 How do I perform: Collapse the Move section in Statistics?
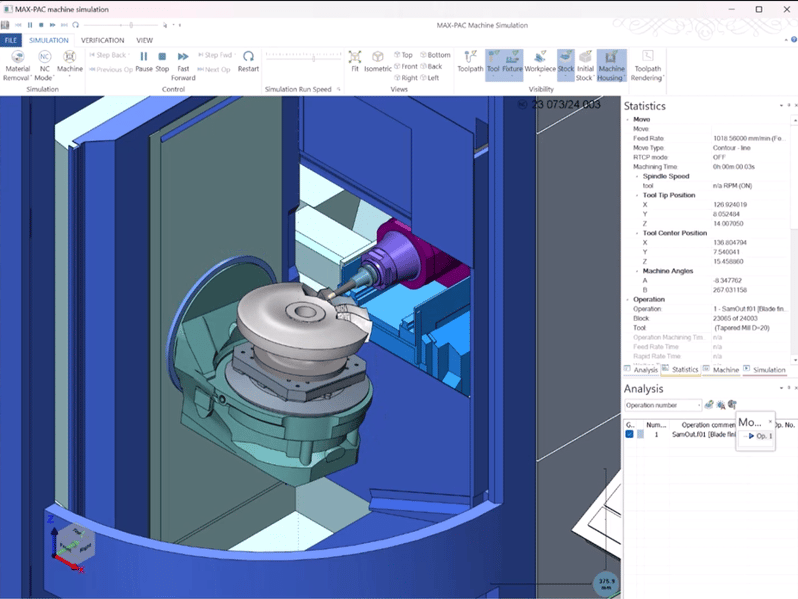point(628,120)
